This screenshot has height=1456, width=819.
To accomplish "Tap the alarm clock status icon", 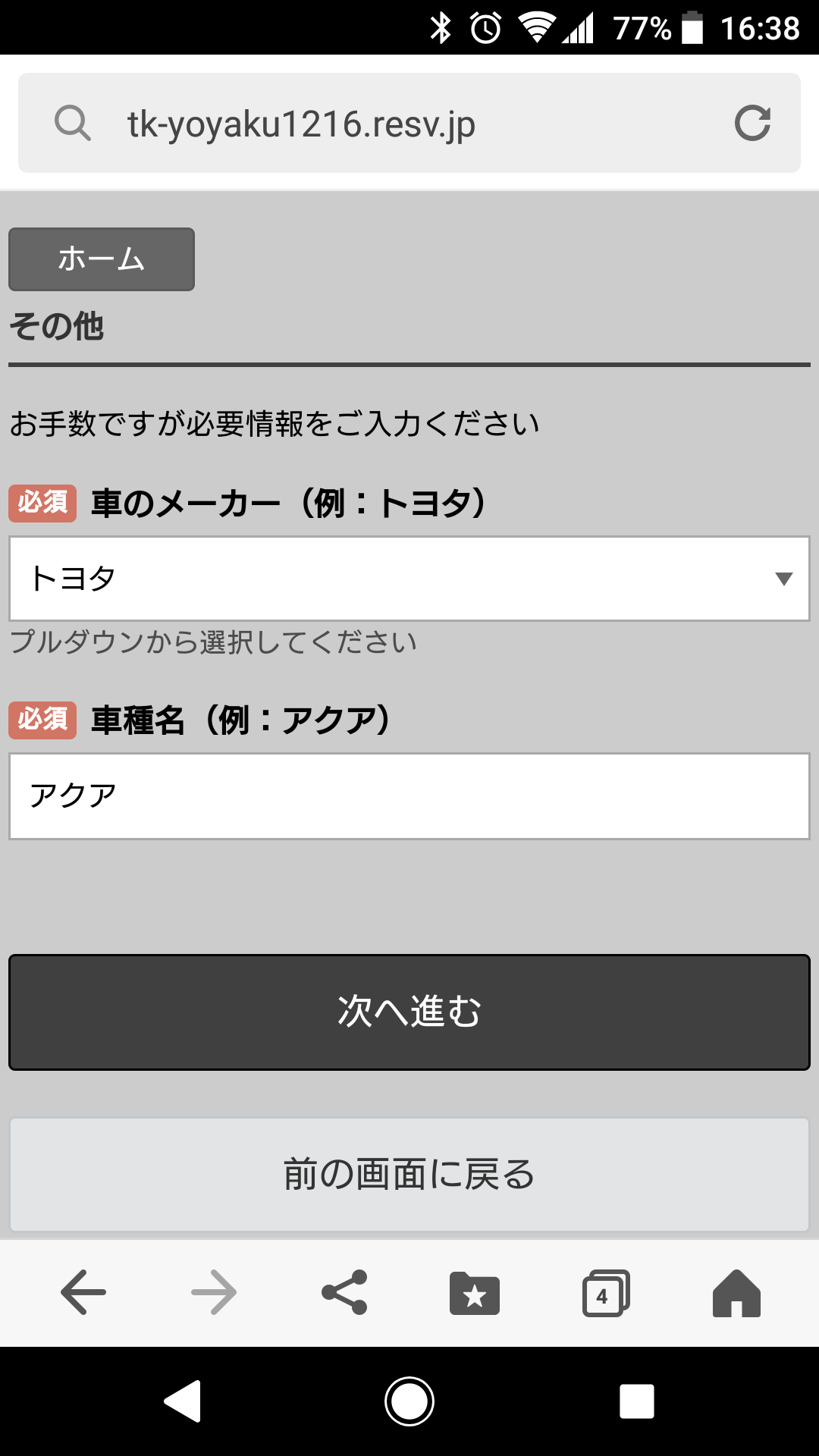I will pos(485,29).
